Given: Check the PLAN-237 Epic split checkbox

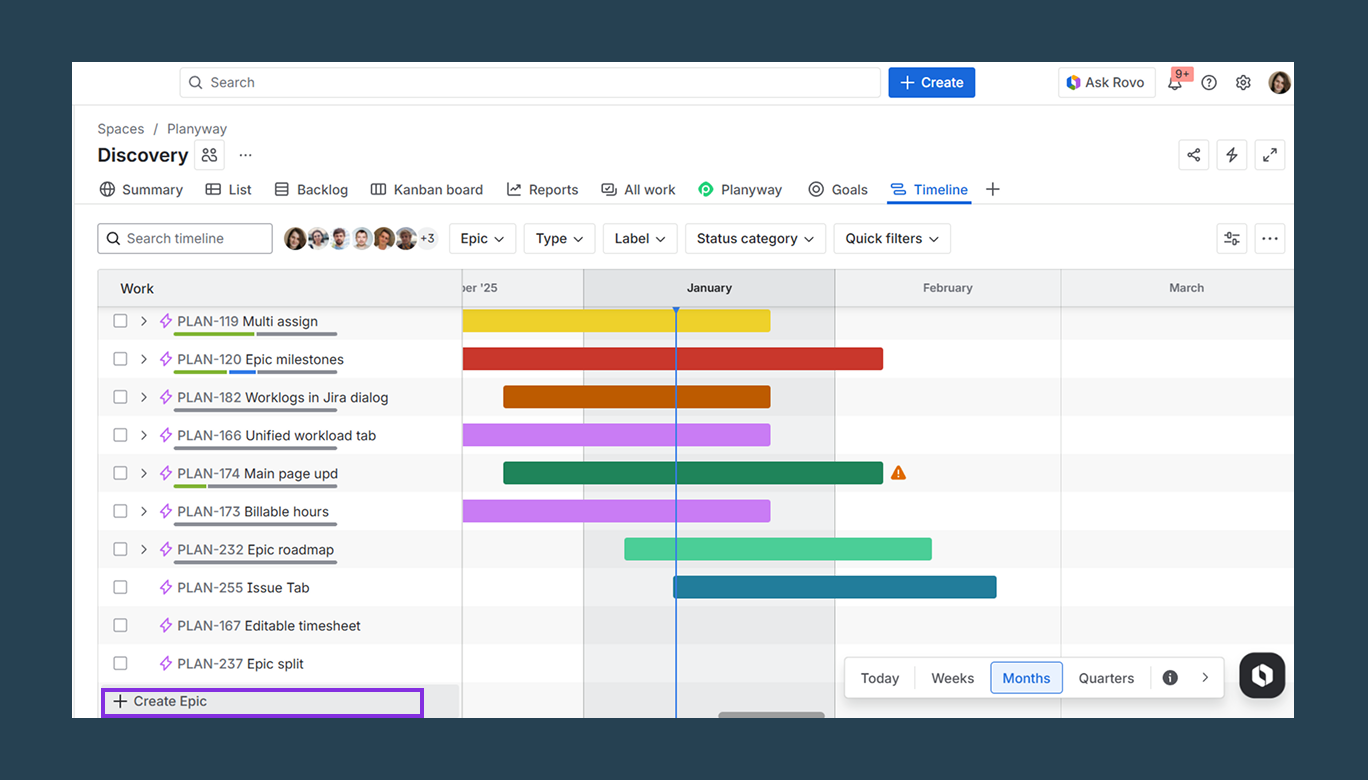Looking at the screenshot, I should 120,663.
